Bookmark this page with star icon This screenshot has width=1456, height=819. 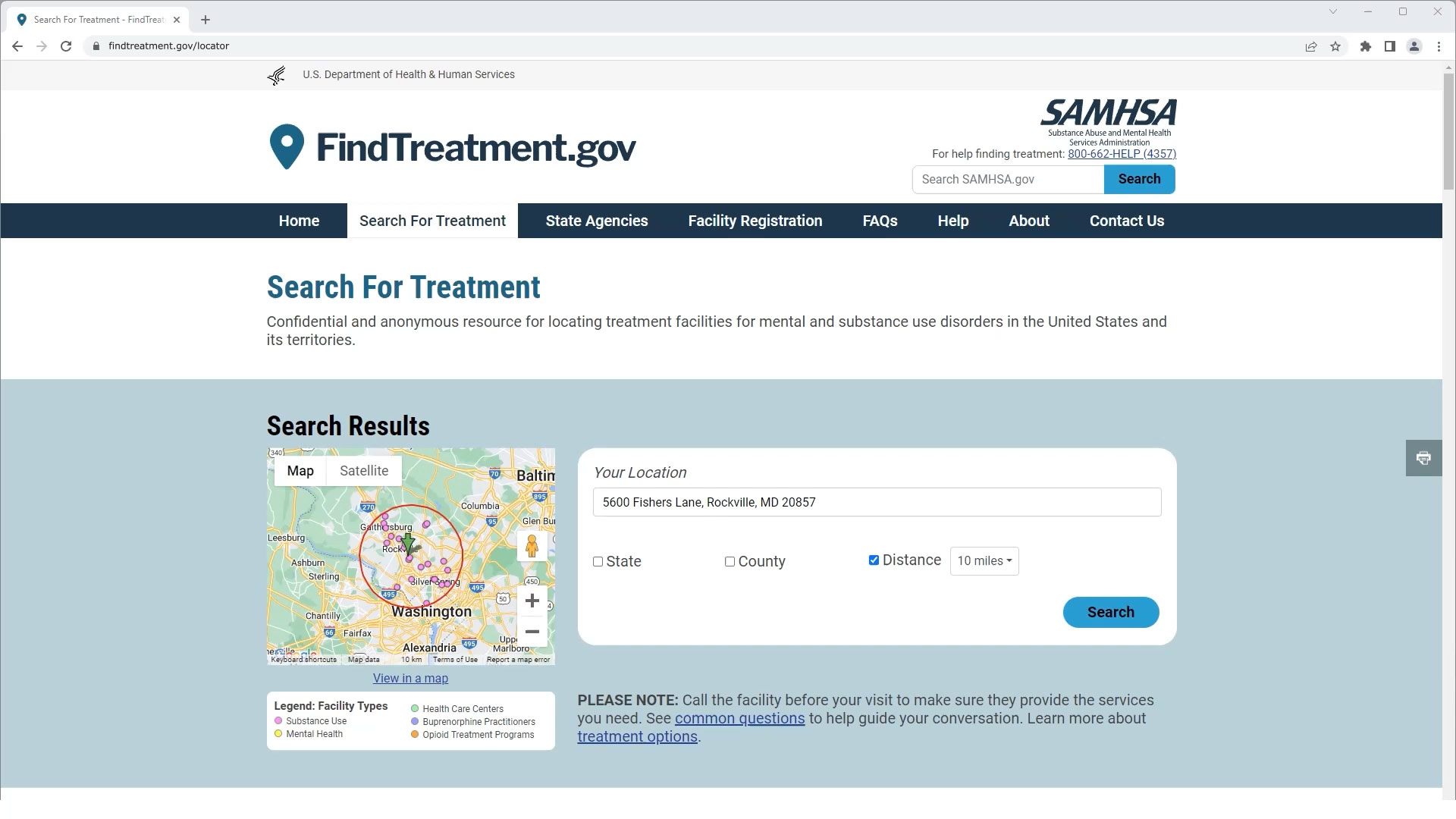[x=1335, y=46]
